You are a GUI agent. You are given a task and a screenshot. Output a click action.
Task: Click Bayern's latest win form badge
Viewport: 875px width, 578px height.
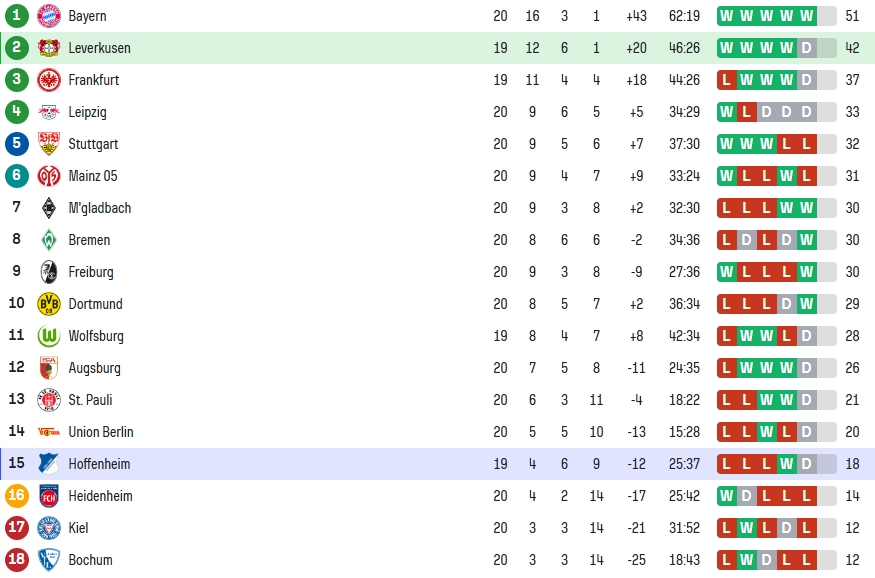[x=806, y=16]
